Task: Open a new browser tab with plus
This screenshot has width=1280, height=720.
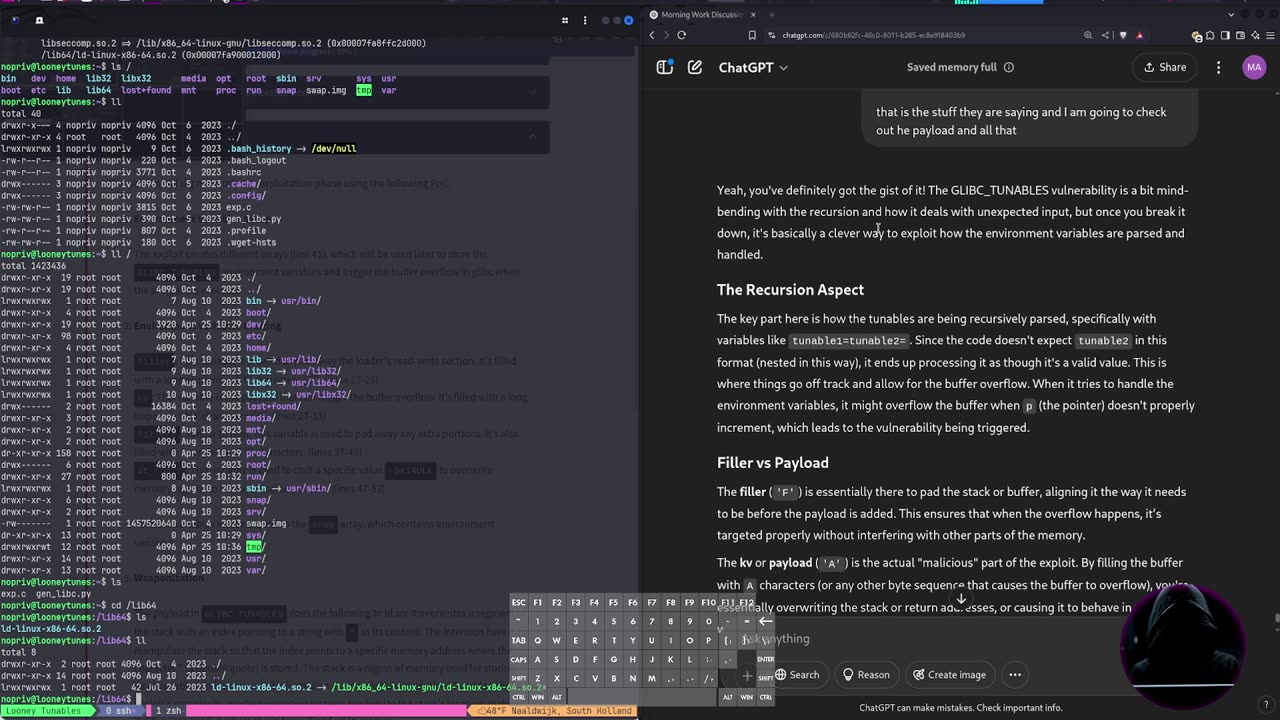Action: (x=772, y=14)
